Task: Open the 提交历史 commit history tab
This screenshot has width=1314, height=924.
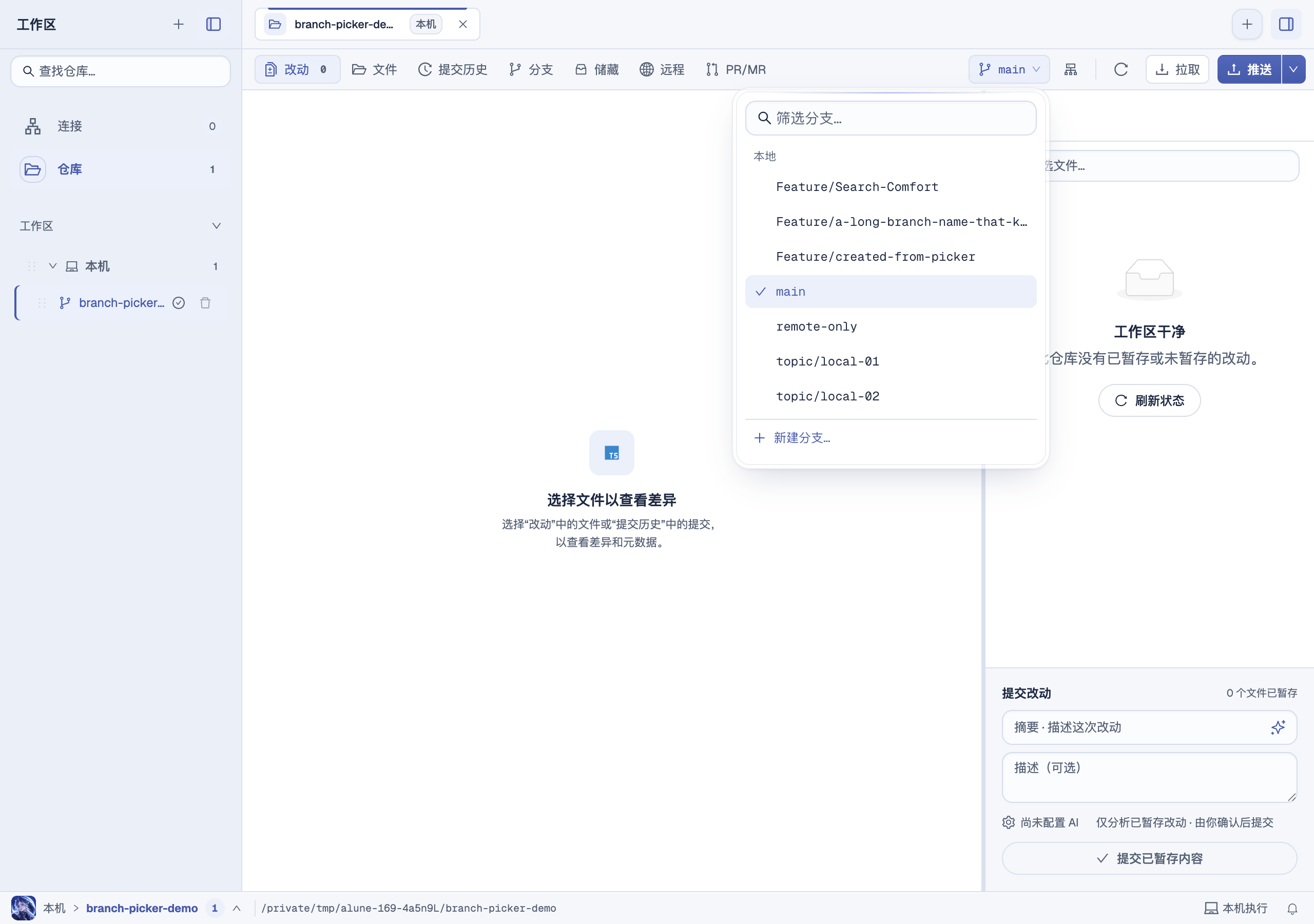Action: [453, 69]
